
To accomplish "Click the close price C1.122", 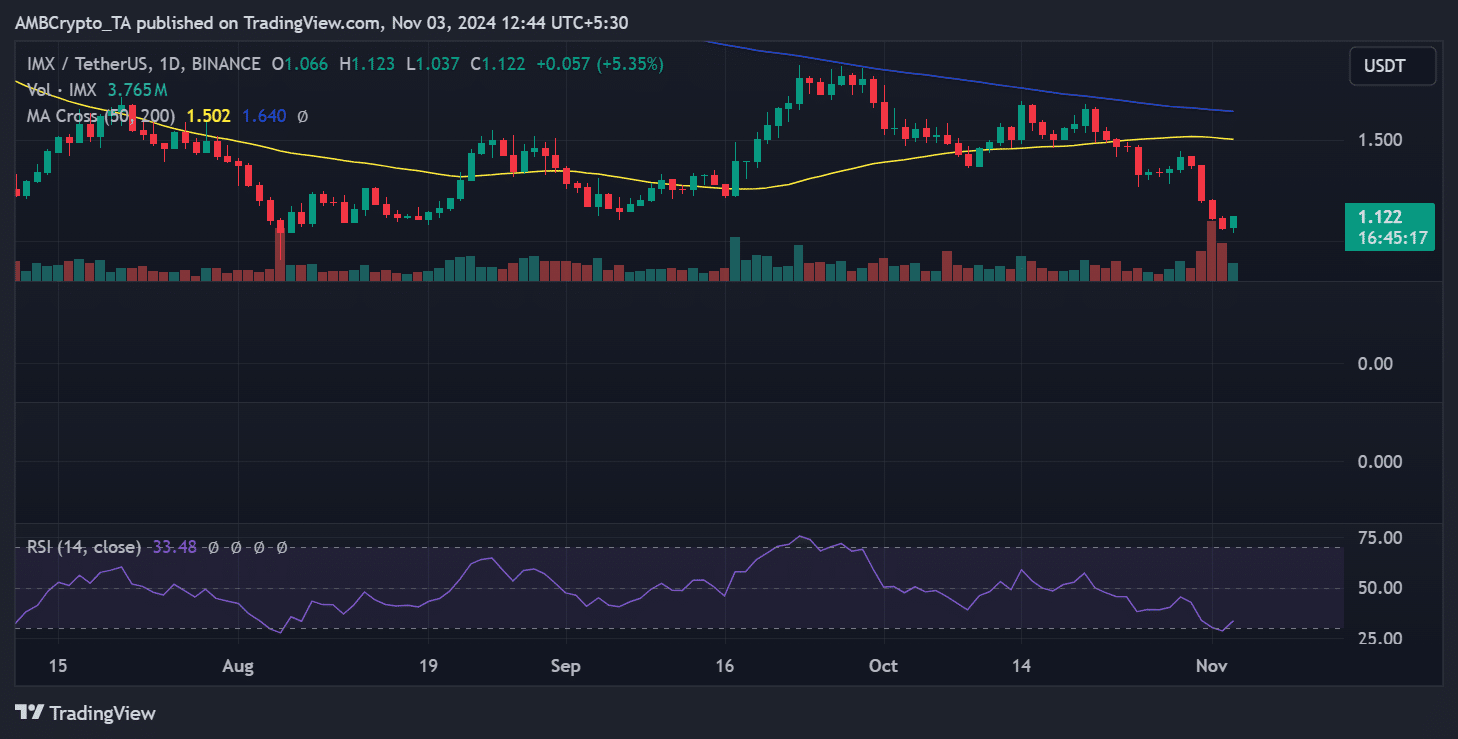I will point(500,64).
